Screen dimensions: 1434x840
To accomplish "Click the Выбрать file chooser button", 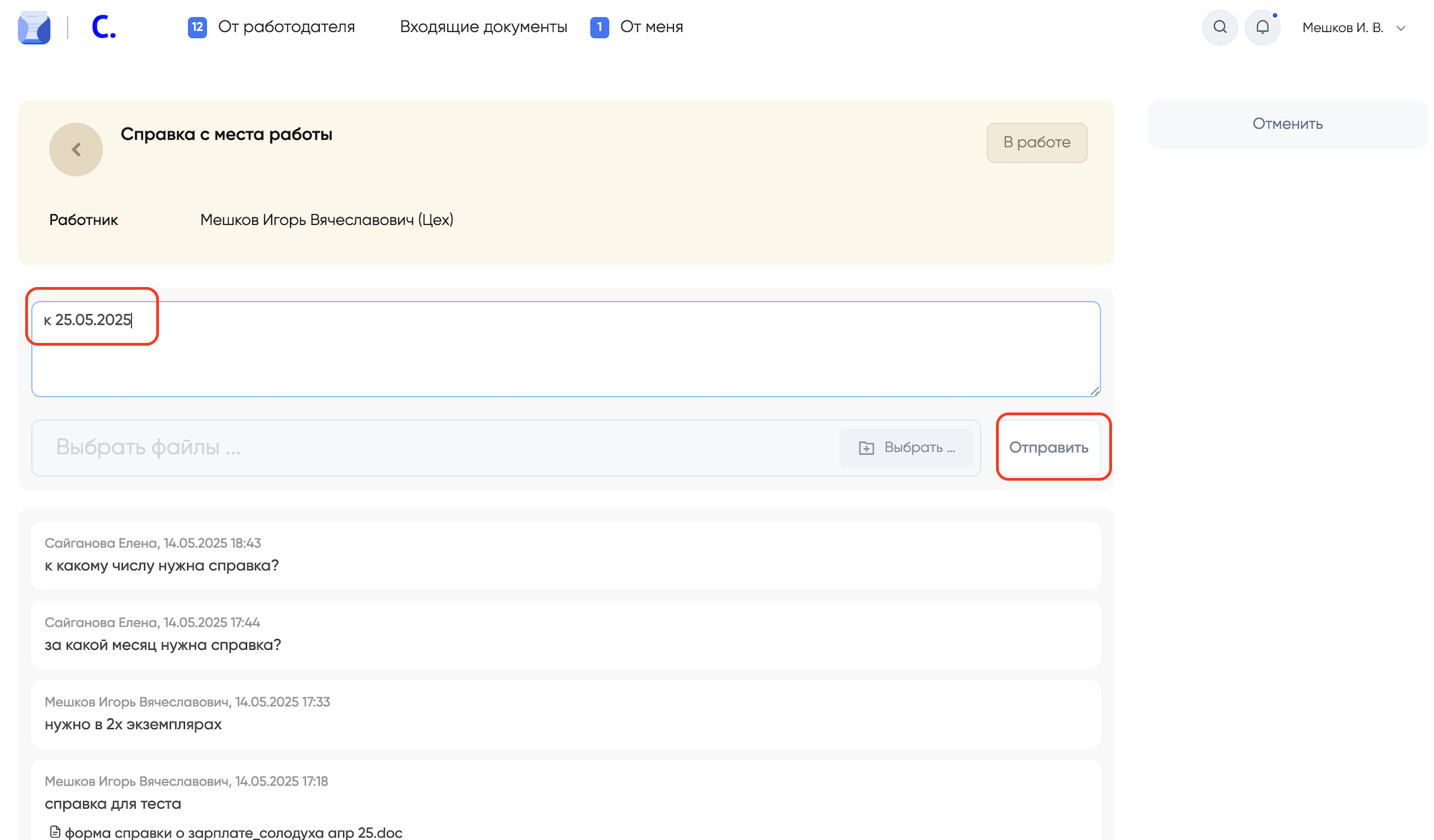I will [x=906, y=448].
